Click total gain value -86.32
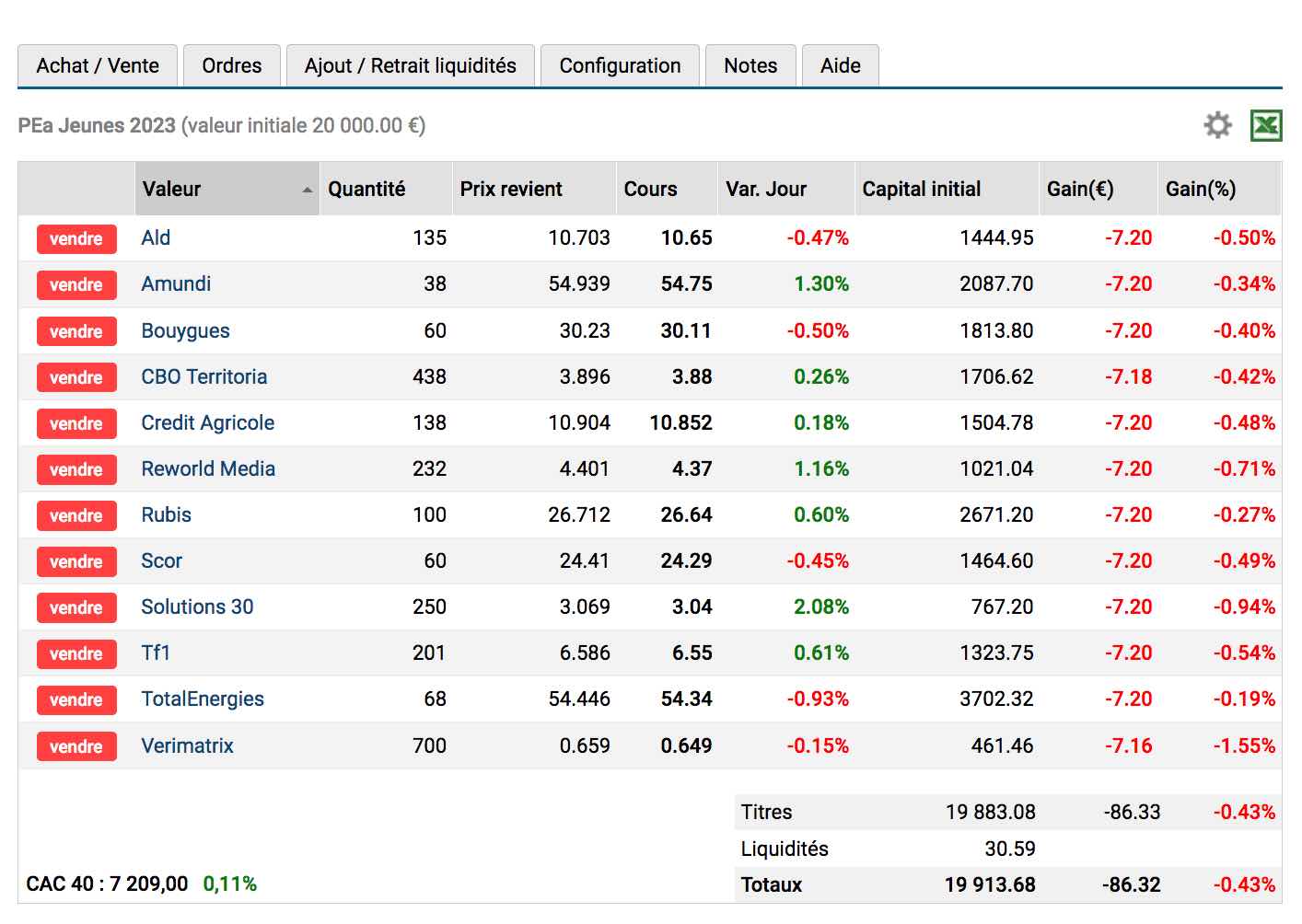Viewport: 1302px width, 924px height. [x=1132, y=884]
